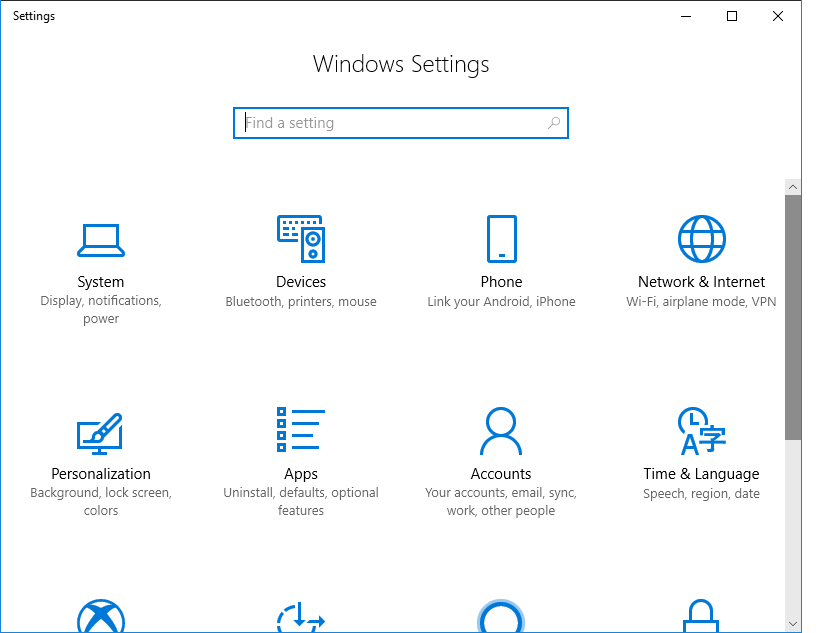Click the vertical scrollbar thumb

[x=793, y=318]
